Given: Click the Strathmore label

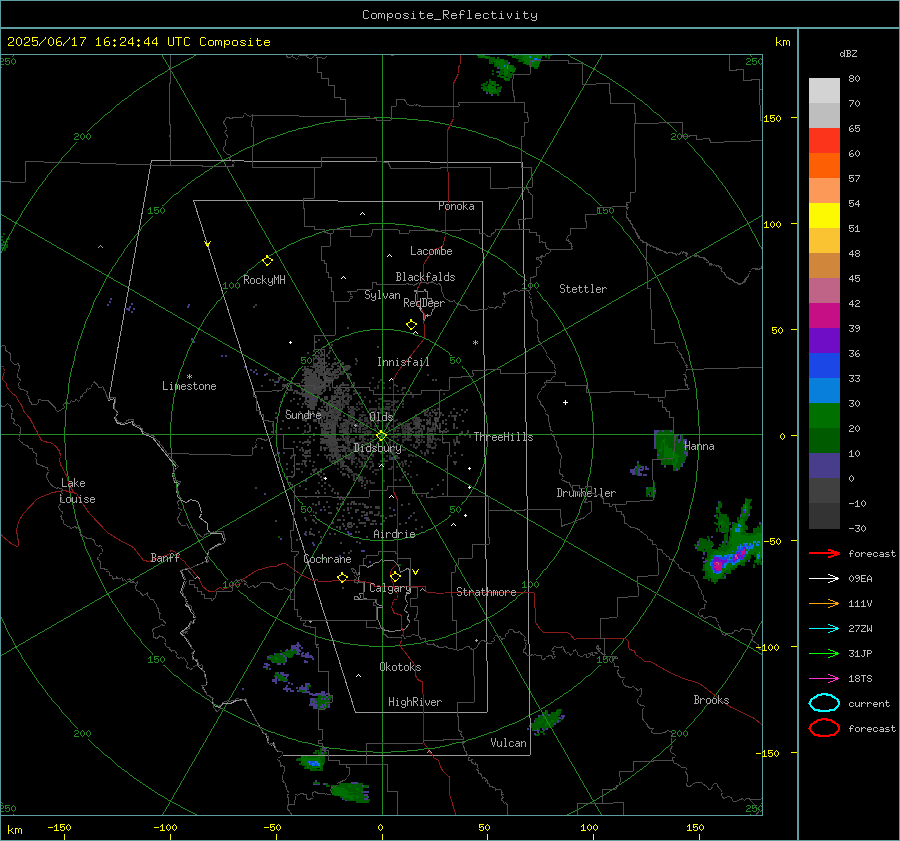Looking at the screenshot, I should point(486,592).
